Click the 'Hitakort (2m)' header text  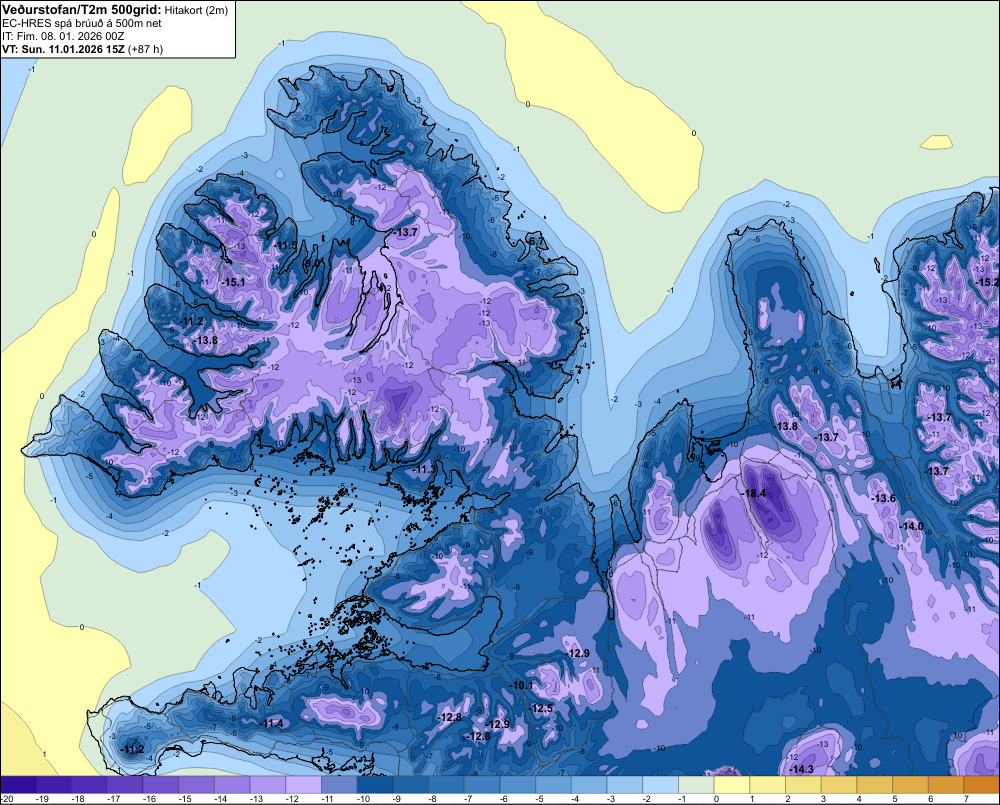point(196,10)
